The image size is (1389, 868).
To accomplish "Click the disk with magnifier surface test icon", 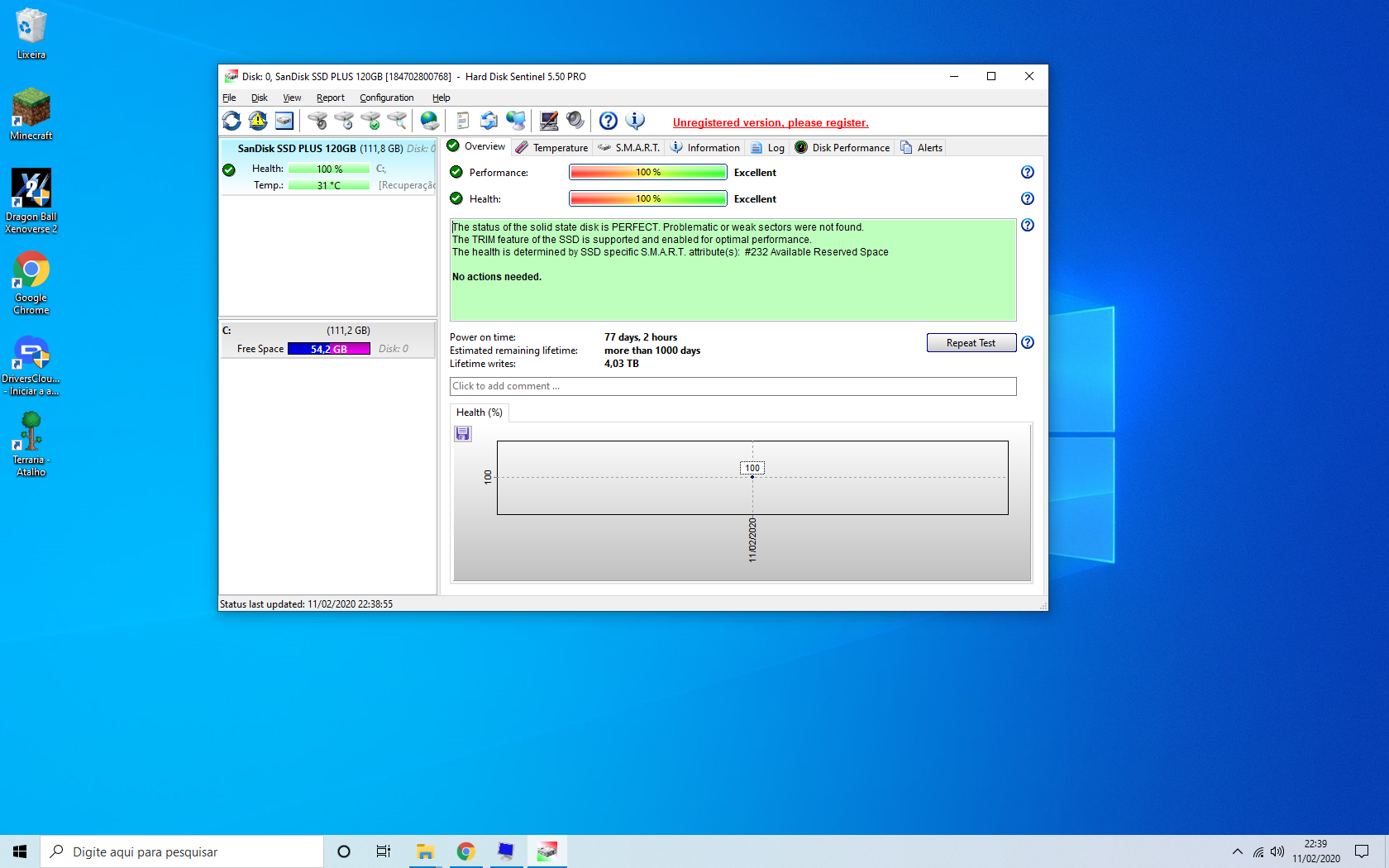I will tap(397, 121).
